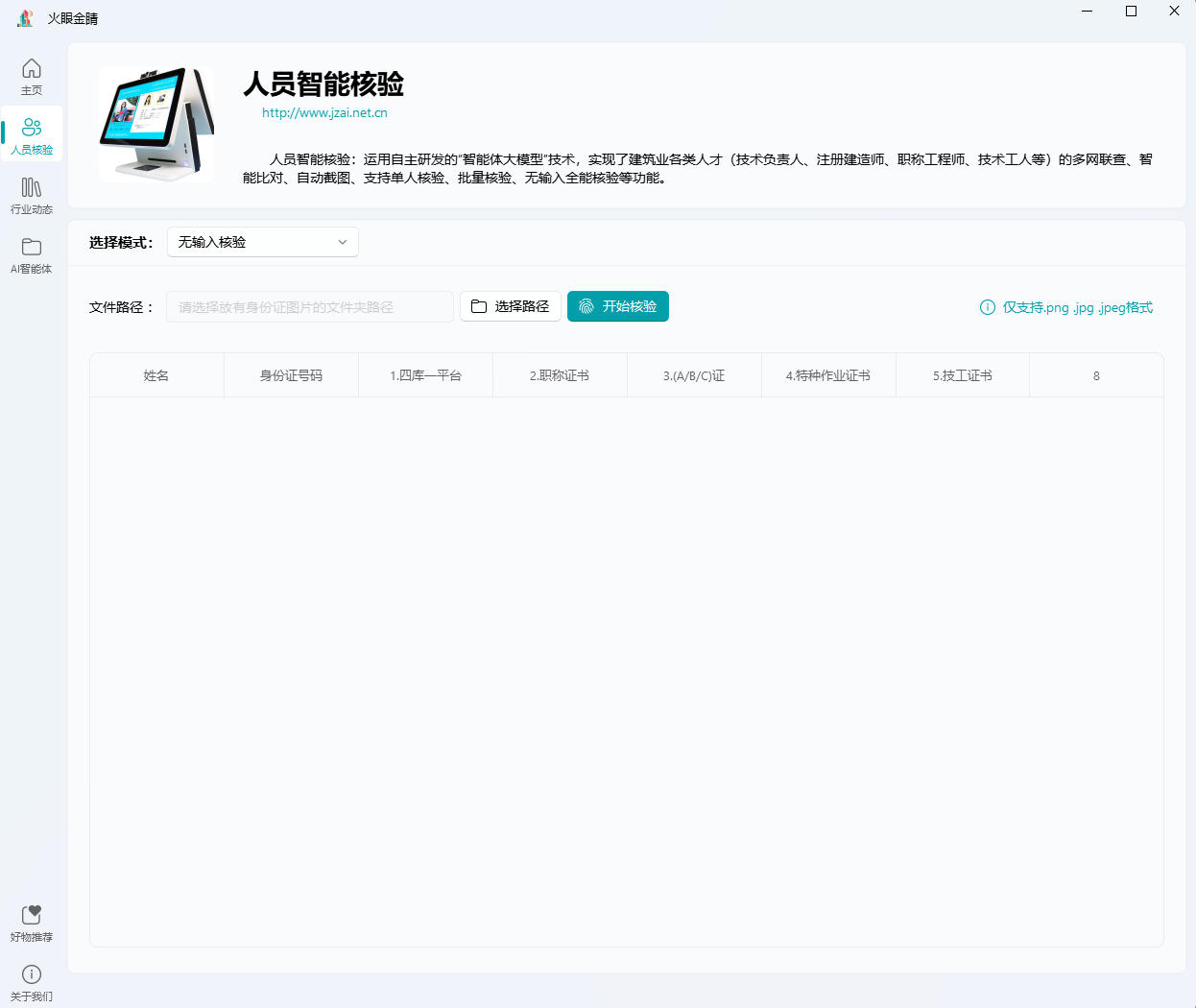
Task: Select the 人员核验 sidebar icon
Action: [32, 134]
